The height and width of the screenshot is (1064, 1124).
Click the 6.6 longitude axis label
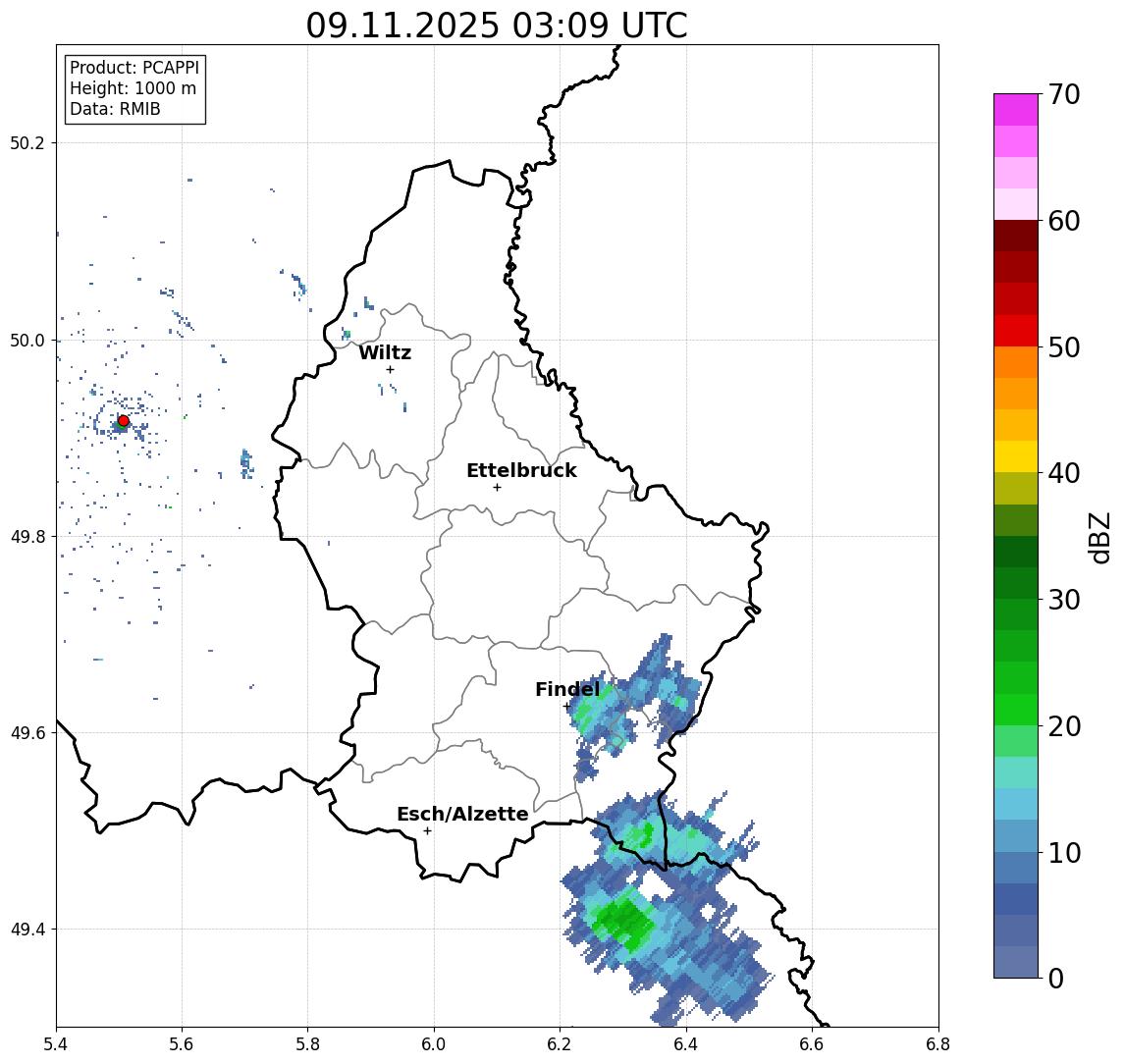813,1044
